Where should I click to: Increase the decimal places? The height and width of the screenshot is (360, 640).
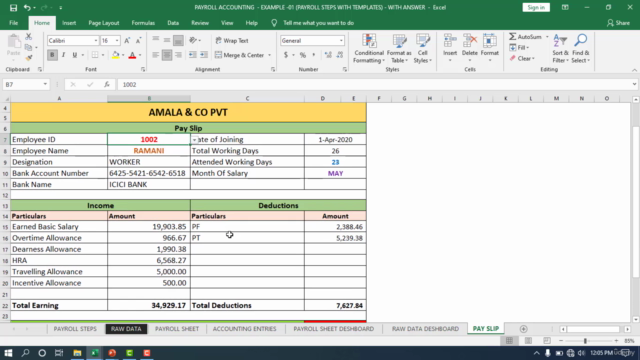pyautogui.click(x=328, y=55)
